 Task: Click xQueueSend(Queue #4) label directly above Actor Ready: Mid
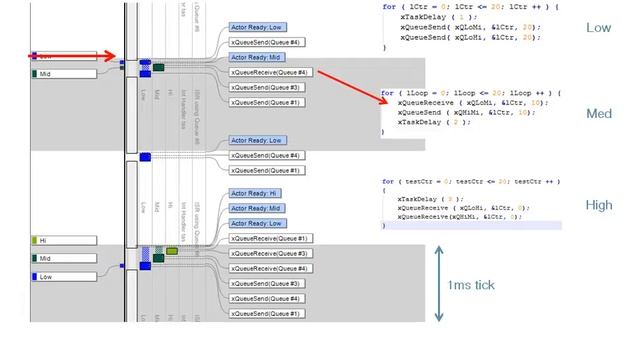[x=267, y=42]
